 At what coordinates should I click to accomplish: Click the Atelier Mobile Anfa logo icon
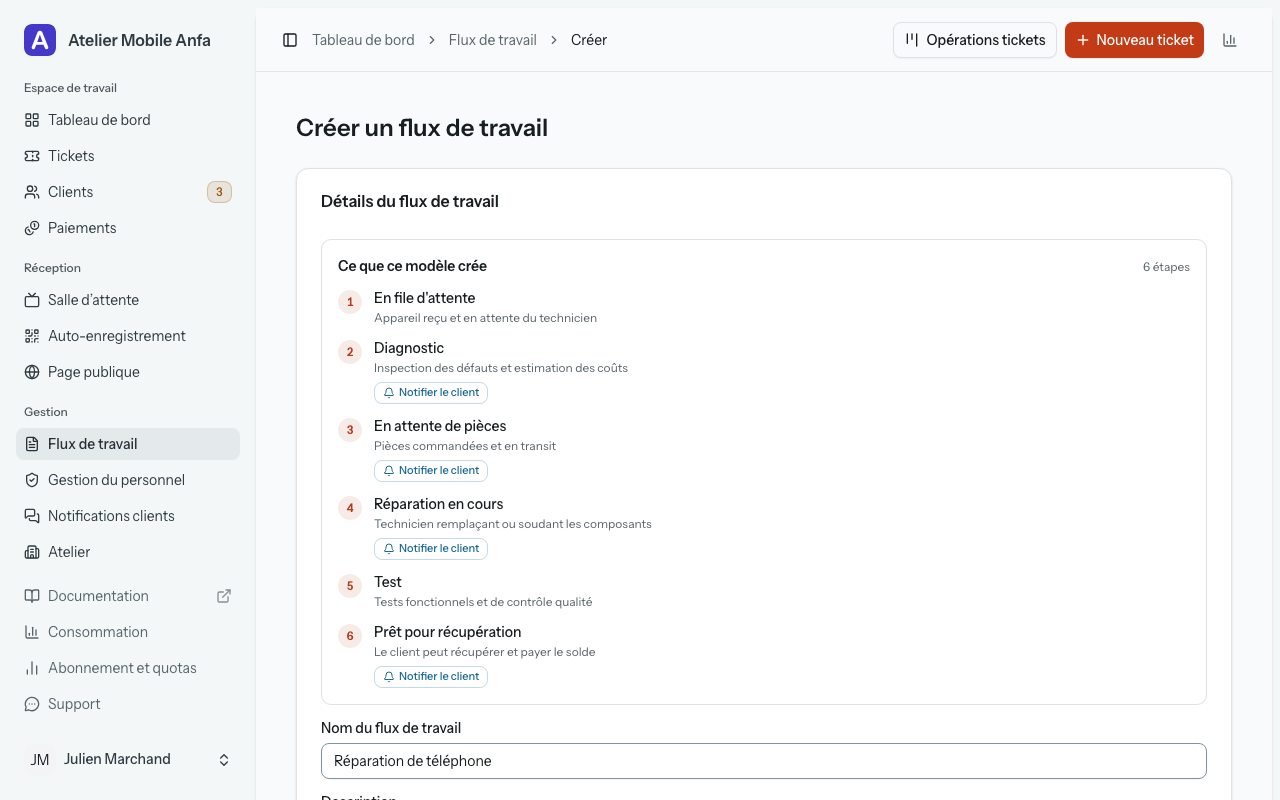click(x=40, y=40)
